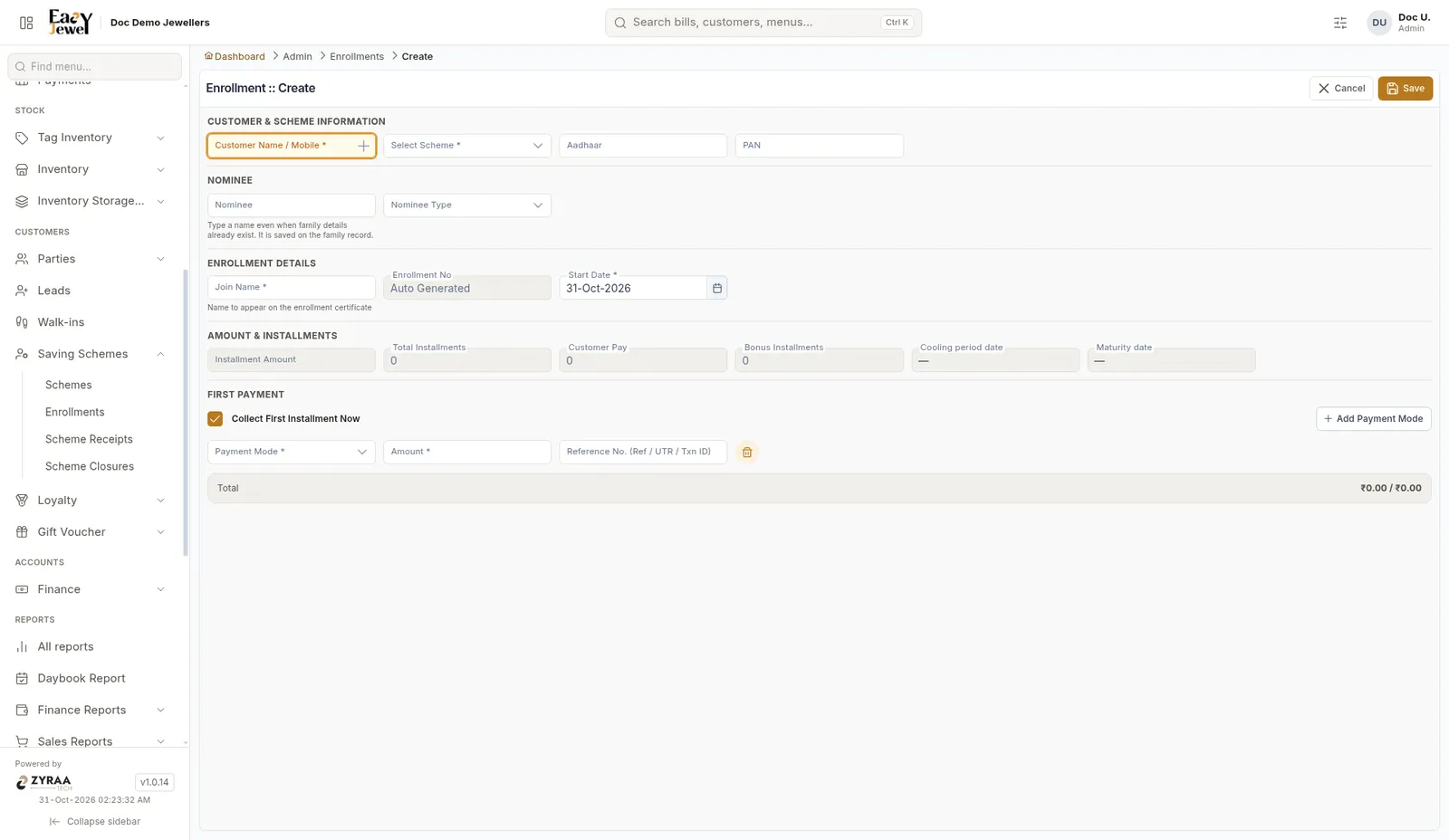This screenshot has width=1449, height=840.
Task: Uncheck Collect First Installment Now
Action: click(216, 419)
